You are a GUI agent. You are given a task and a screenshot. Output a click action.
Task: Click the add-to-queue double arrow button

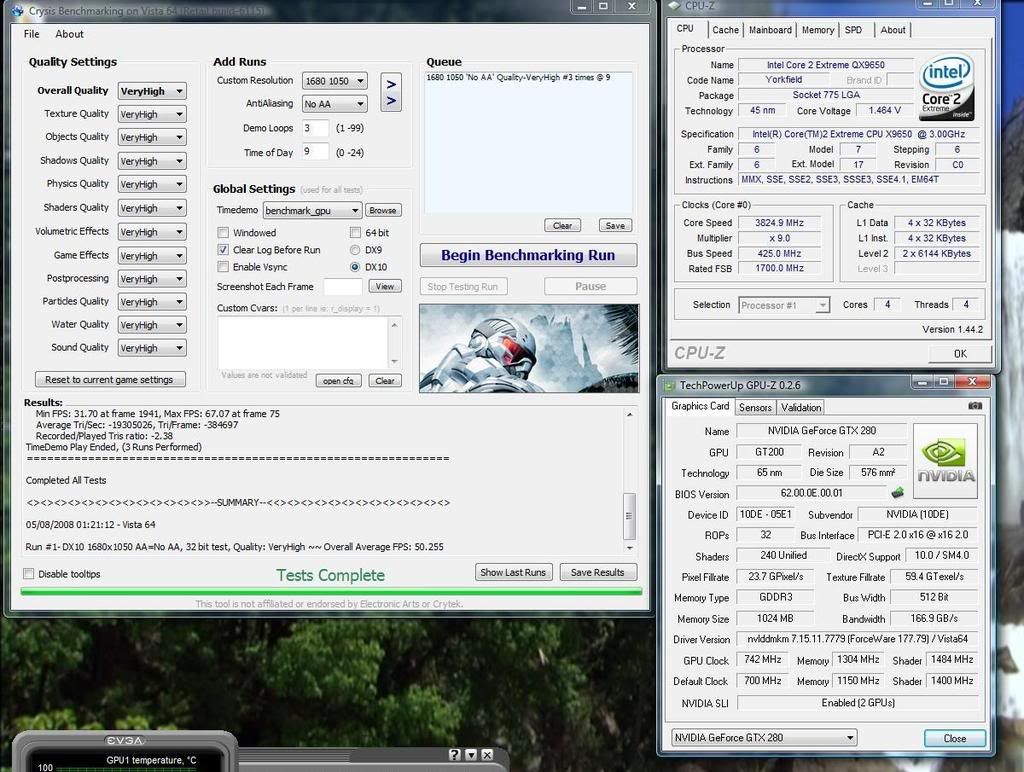click(x=391, y=92)
